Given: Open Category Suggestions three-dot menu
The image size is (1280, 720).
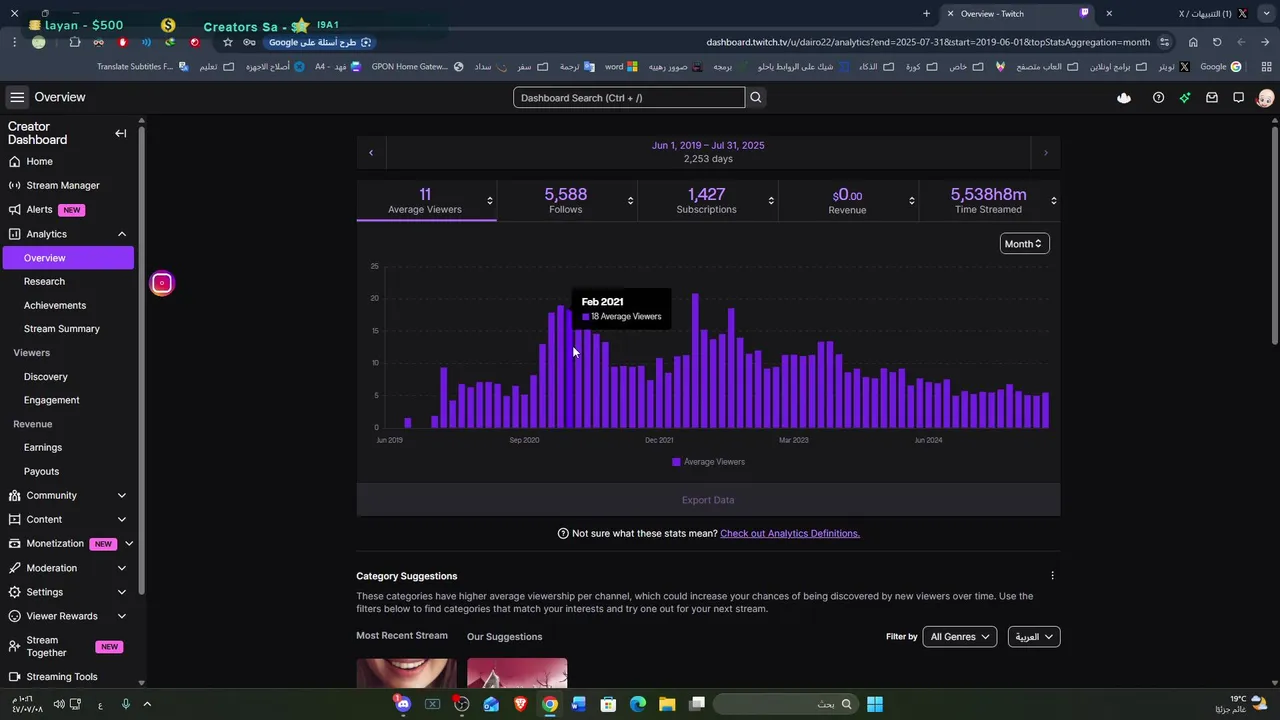Looking at the screenshot, I should tap(1052, 576).
